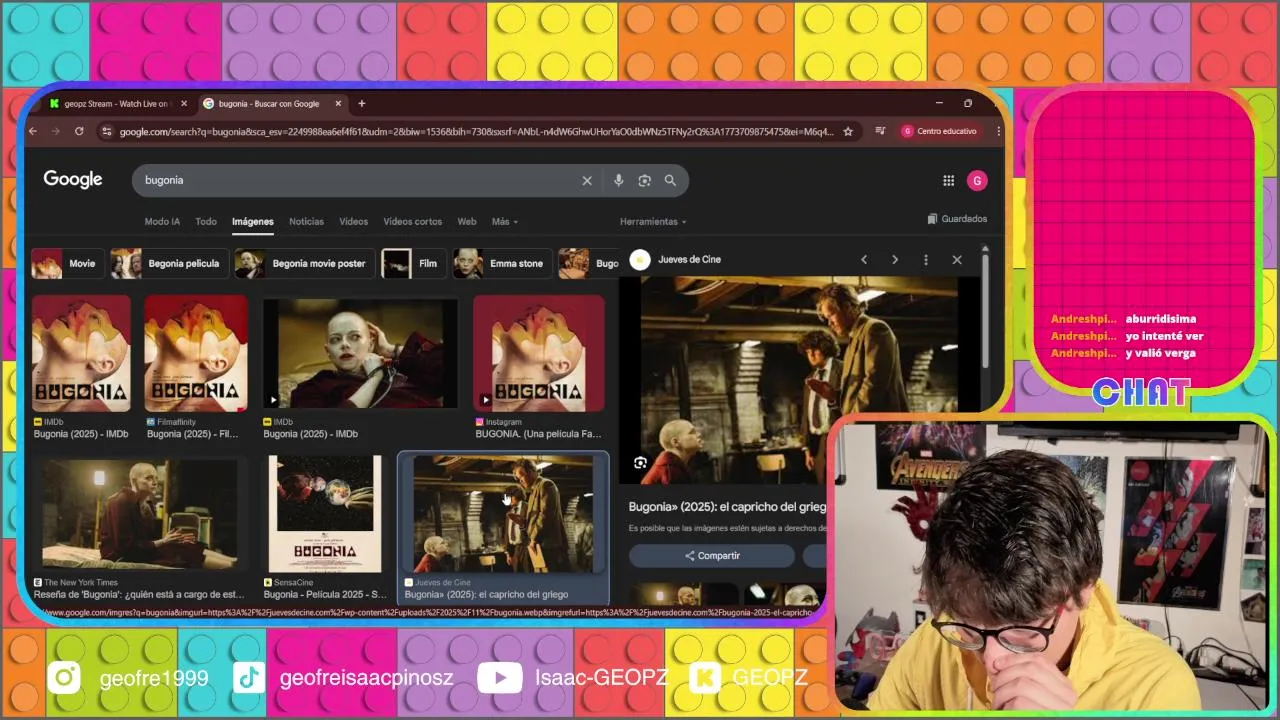Open Instagram BUGONIA poster thumbnail
The height and width of the screenshot is (720, 1280).
(539, 353)
